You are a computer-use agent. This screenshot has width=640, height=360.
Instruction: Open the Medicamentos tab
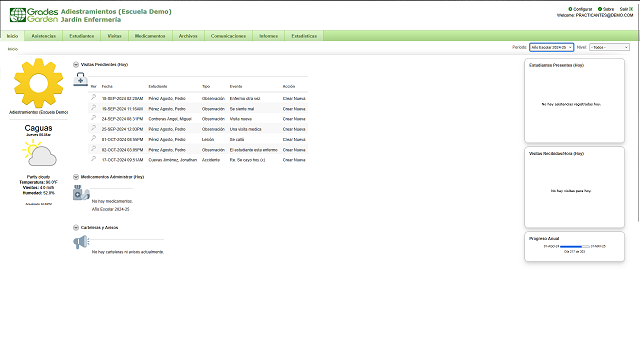[150, 36]
